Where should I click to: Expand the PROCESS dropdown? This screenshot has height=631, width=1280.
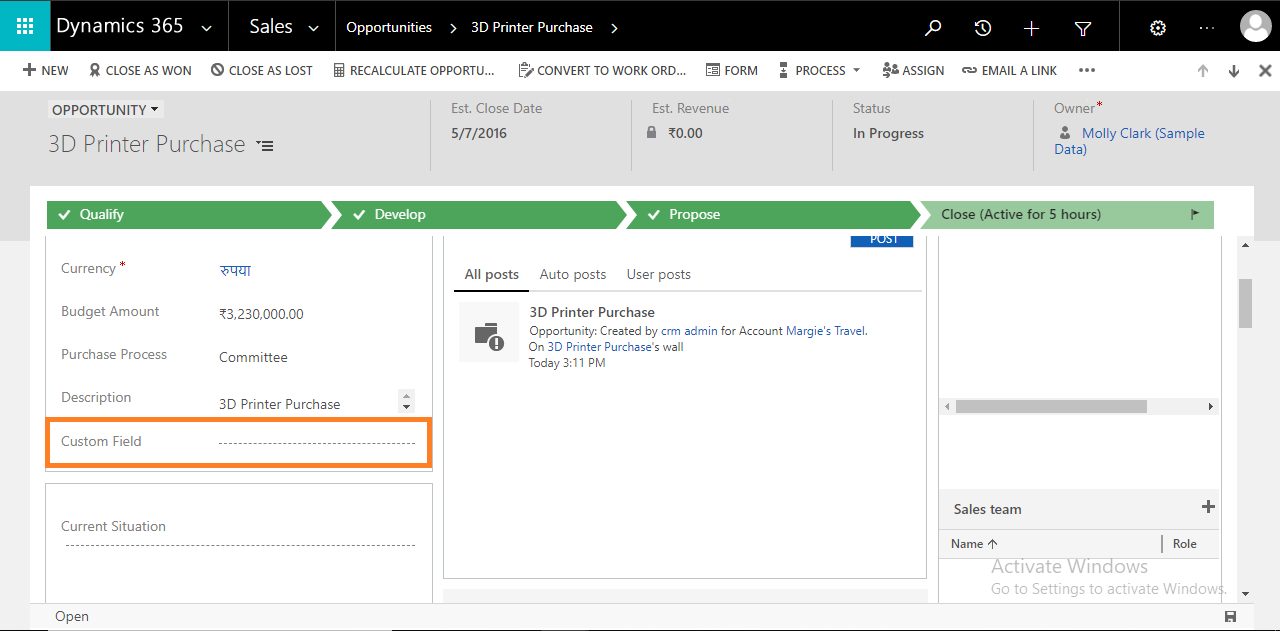pyautogui.click(x=855, y=70)
